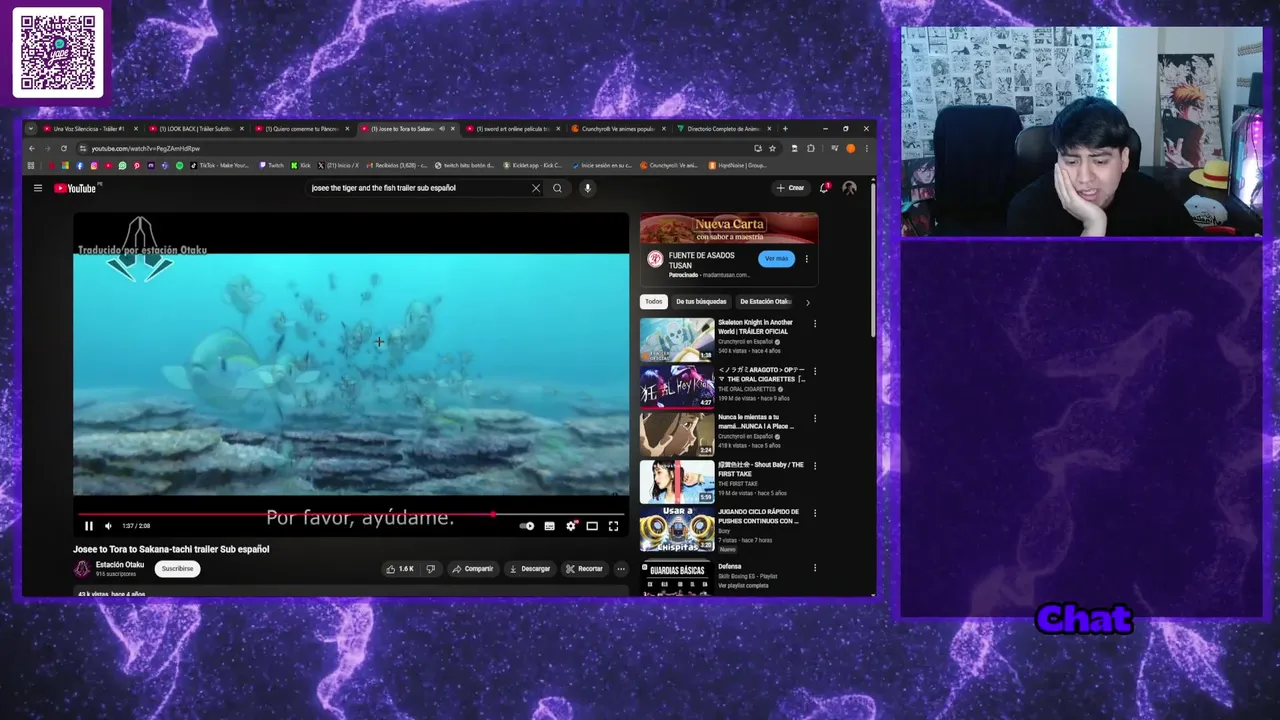Mute the video with the speaker icon

(x=108, y=526)
